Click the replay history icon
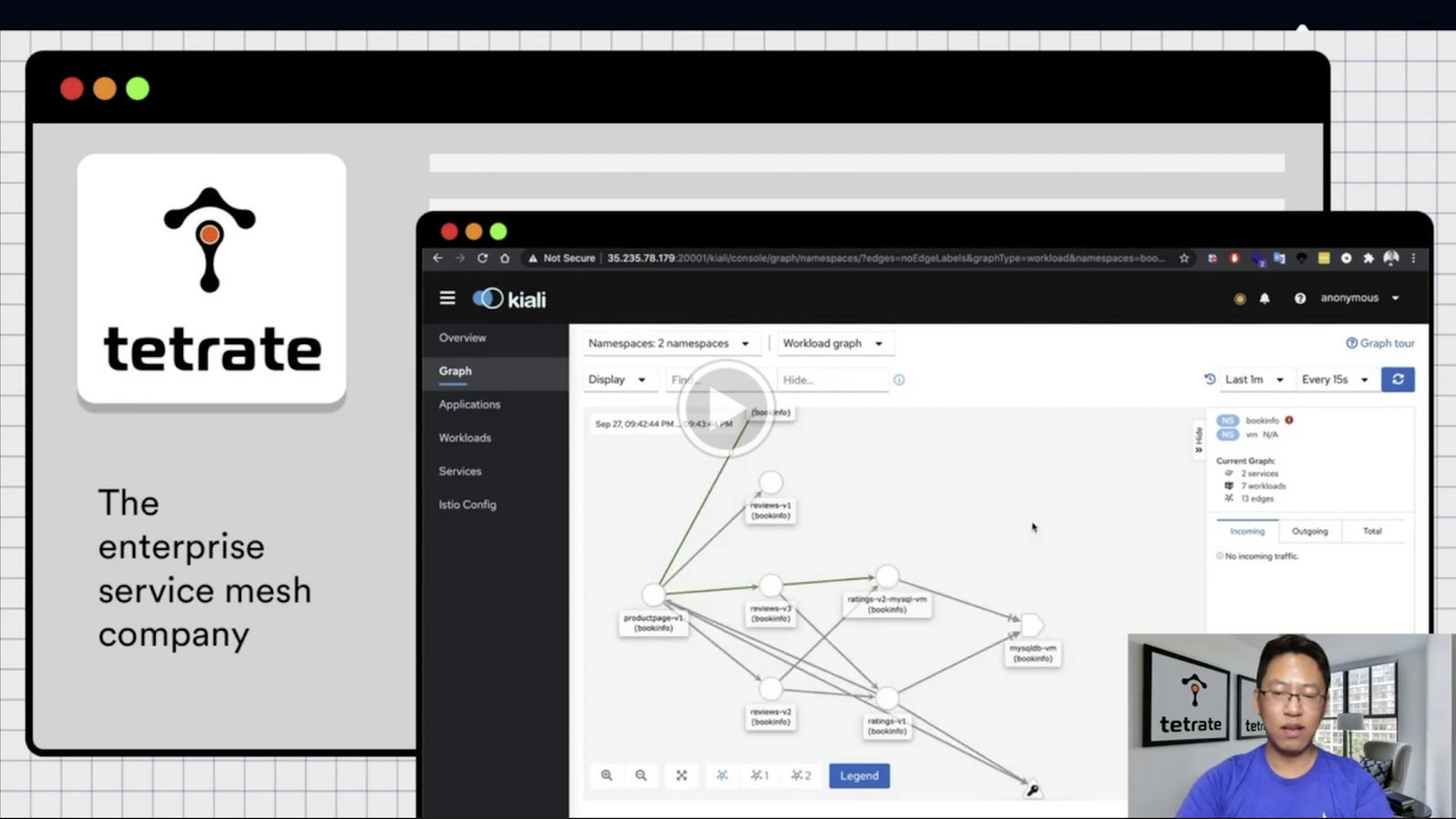 (x=1209, y=379)
